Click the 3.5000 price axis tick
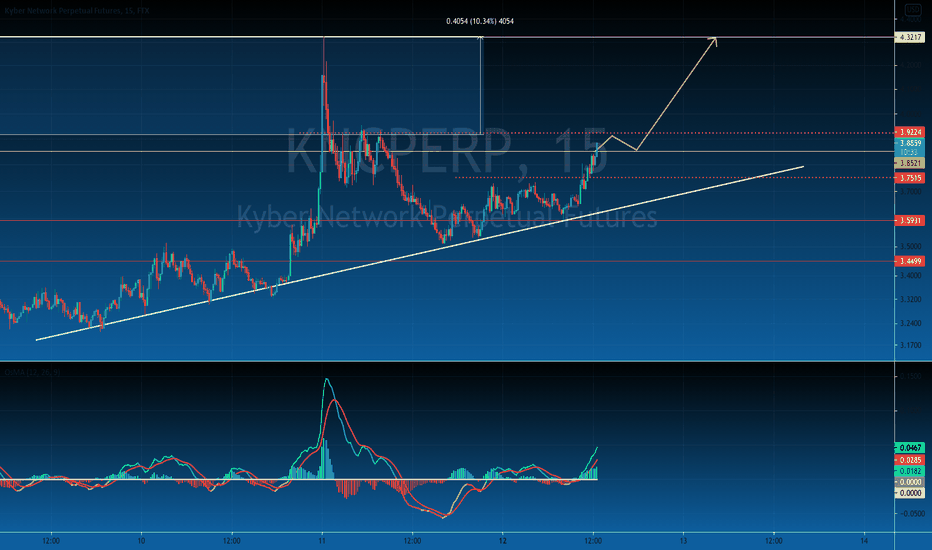Image resolution: width=932 pixels, height=550 pixels. click(x=911, y=246)
